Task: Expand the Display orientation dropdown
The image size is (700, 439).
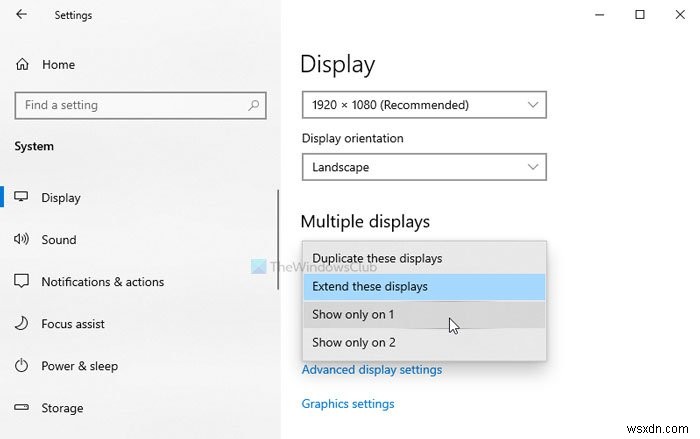Action: tap(424, 167)
